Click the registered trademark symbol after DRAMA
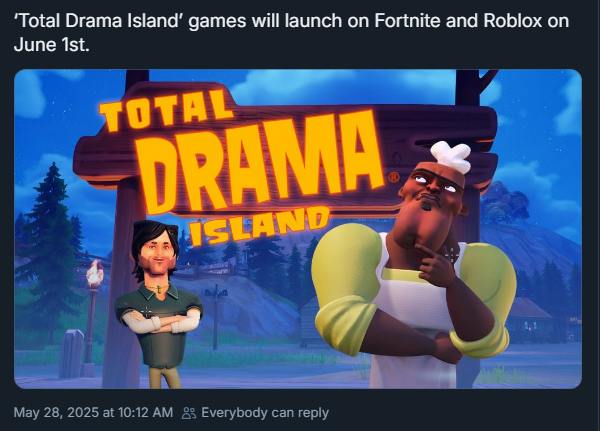The height and width of the screenshot is (431, 600). coord(394,178)
